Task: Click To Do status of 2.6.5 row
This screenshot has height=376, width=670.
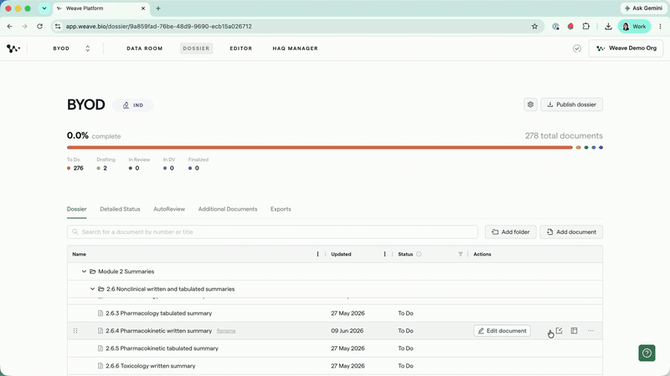Action: (x=406, y=348)
